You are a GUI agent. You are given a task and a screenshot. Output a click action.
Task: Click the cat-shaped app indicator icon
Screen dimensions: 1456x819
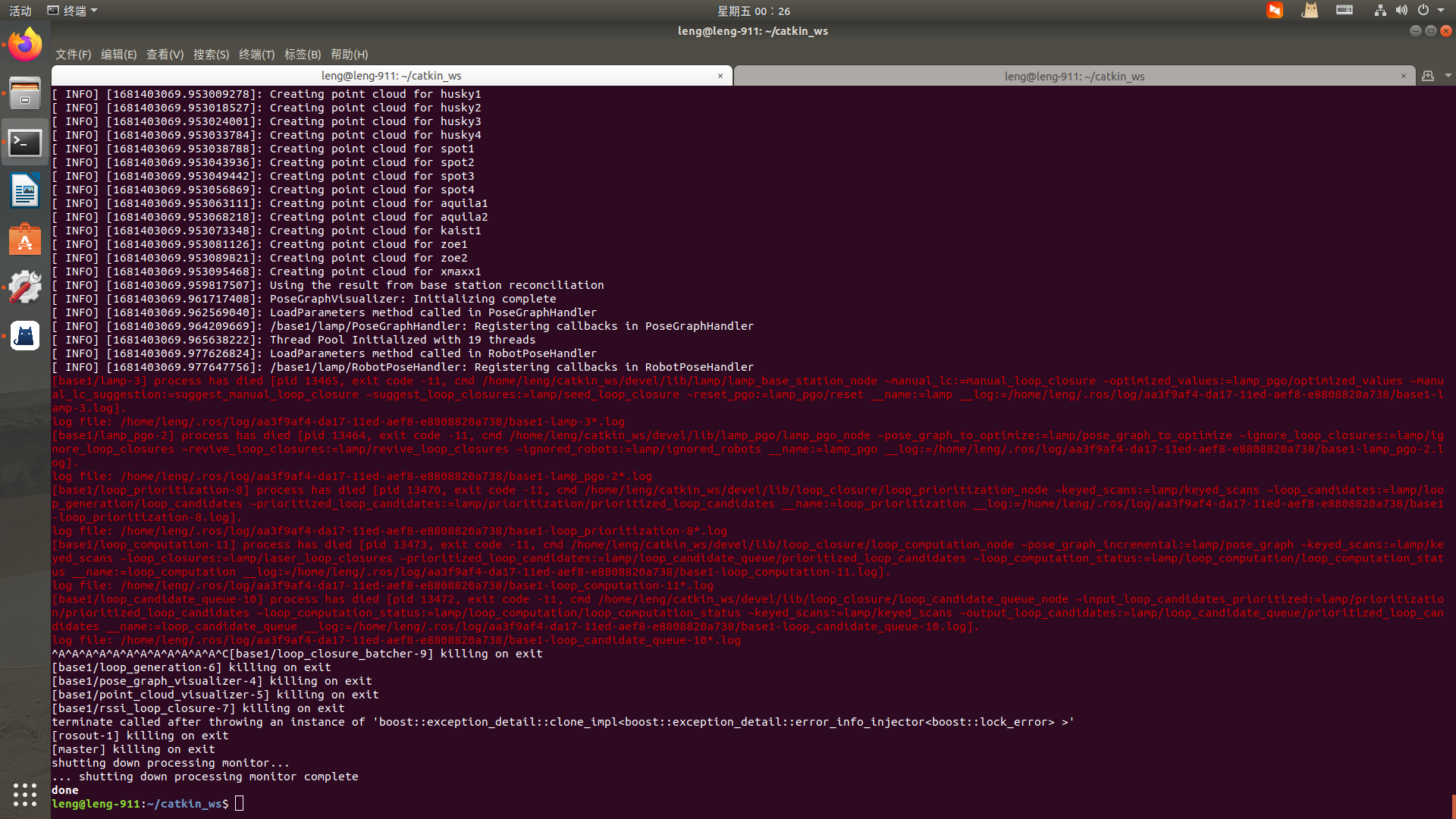pyautogui.click(x=1310, y=11)
